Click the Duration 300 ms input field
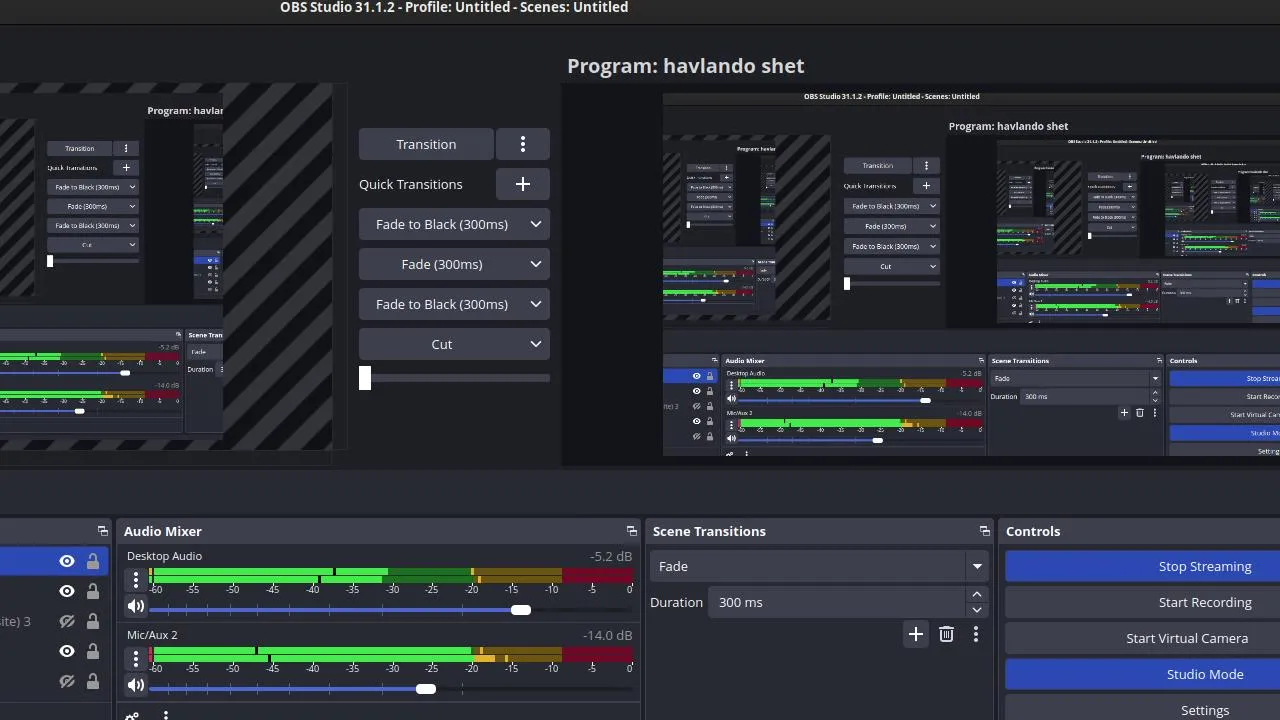 click(837, 602)
